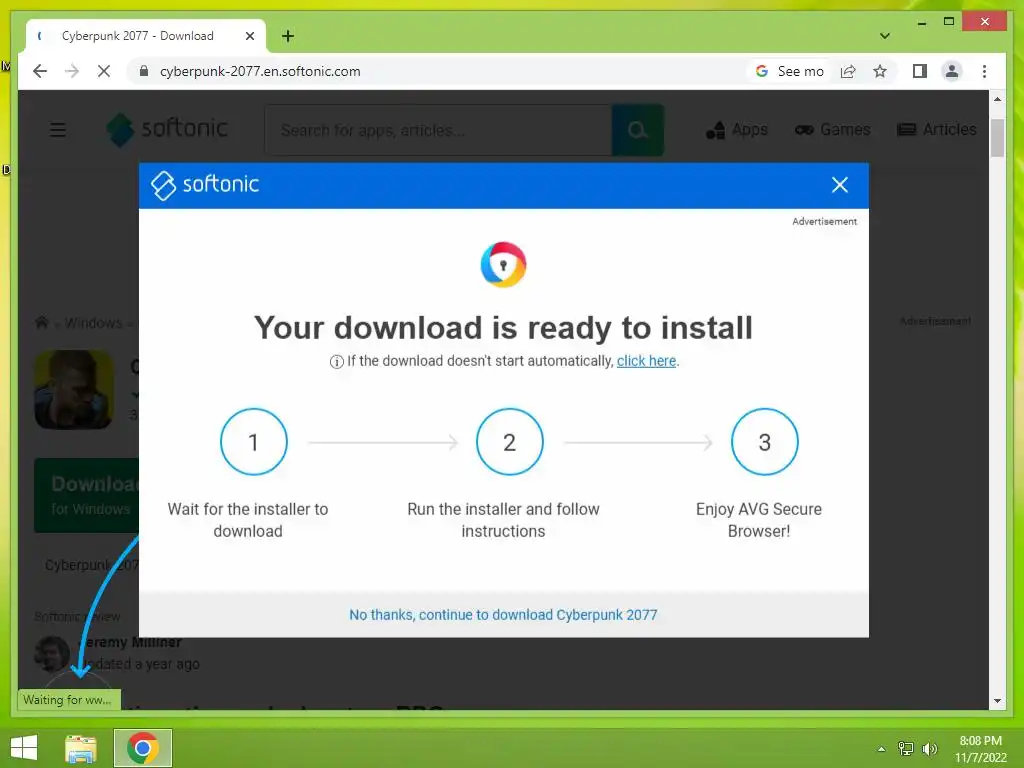This screenshot has height=768, width=1024.
Task: Click the 'click here' download link
Action: [x=646, y=361]
